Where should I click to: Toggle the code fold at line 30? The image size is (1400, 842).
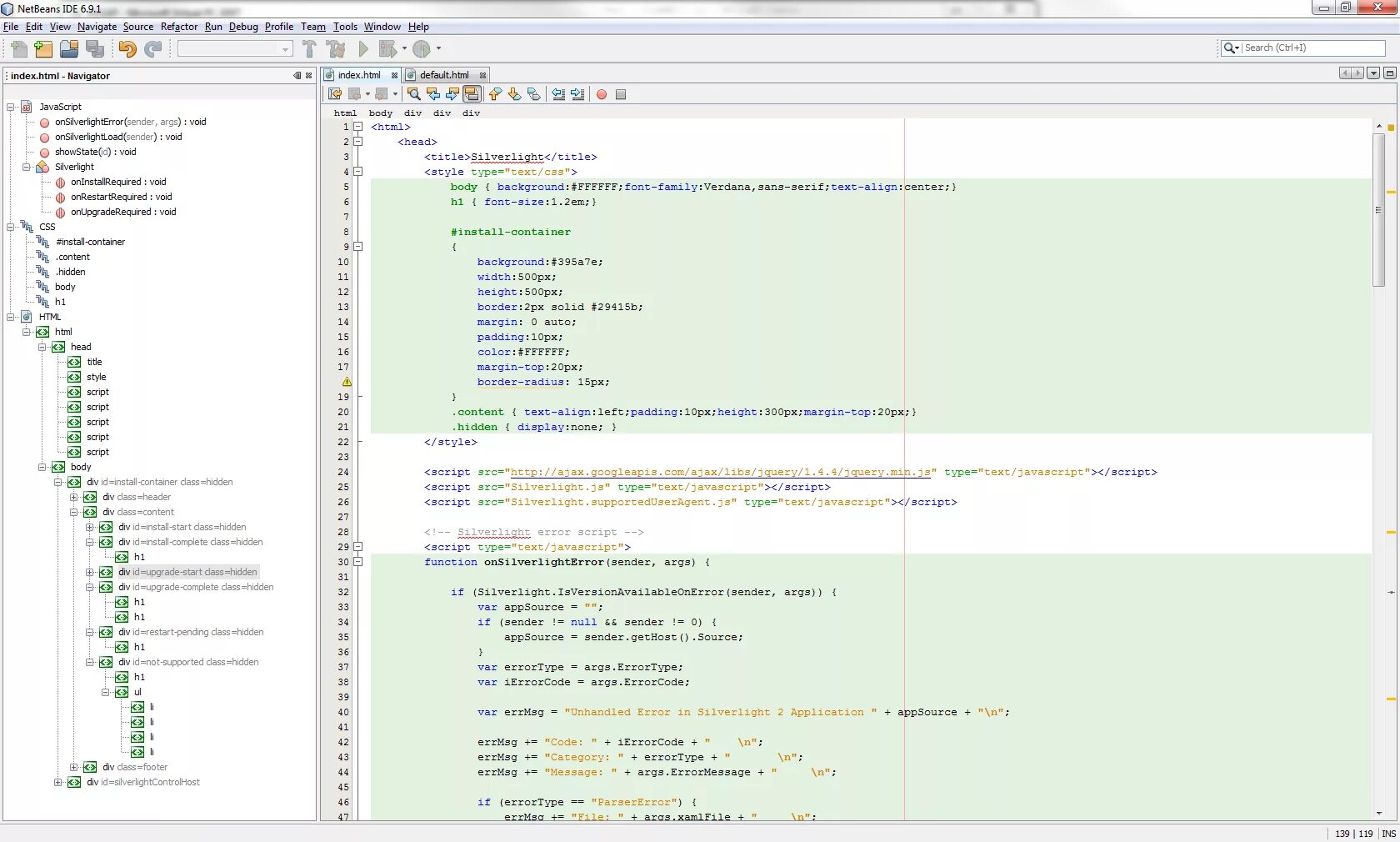point(358,562)
